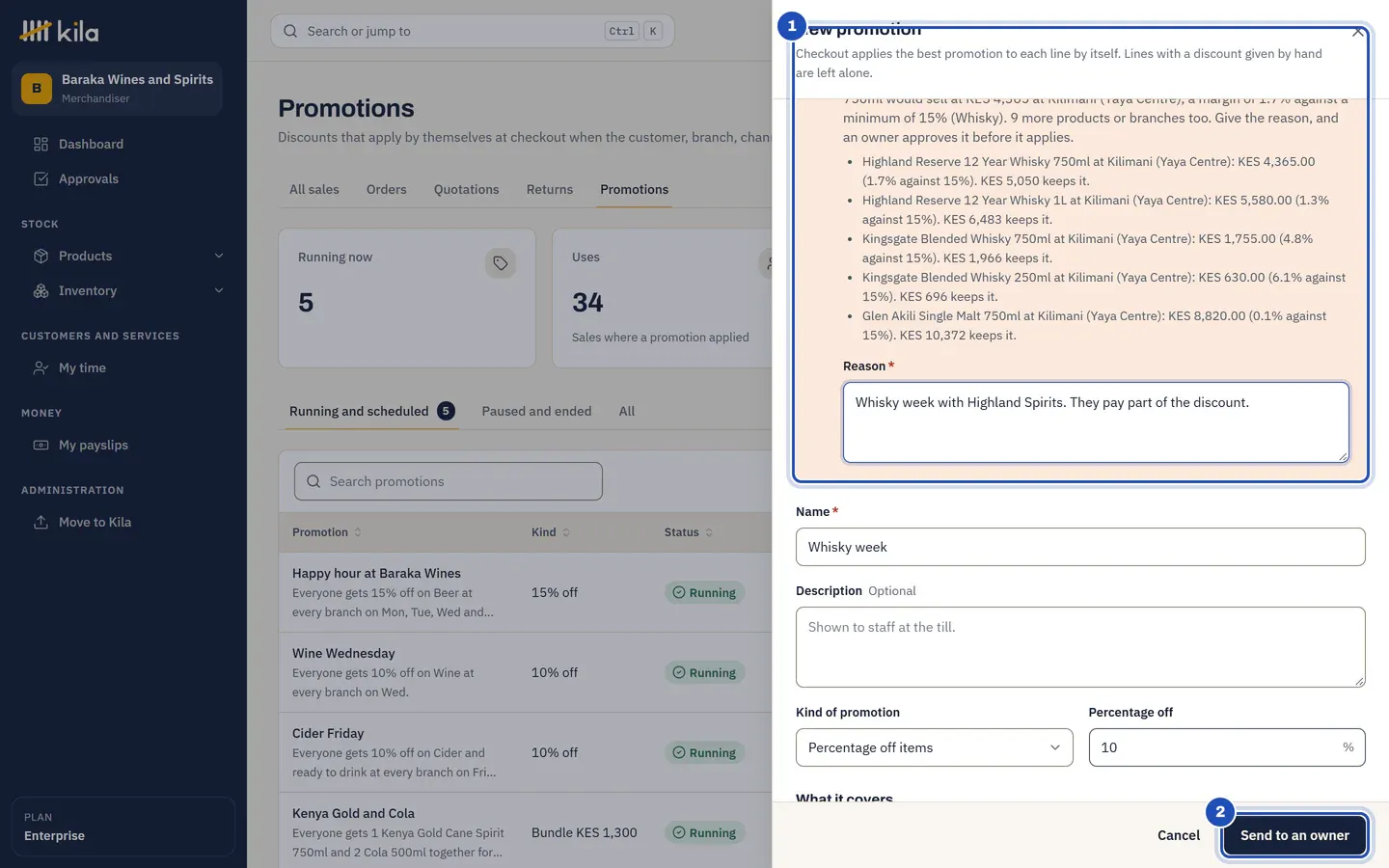Click the Search promotions field
The height and width of the screenshot is (868, 1389).
click(449, 481)
